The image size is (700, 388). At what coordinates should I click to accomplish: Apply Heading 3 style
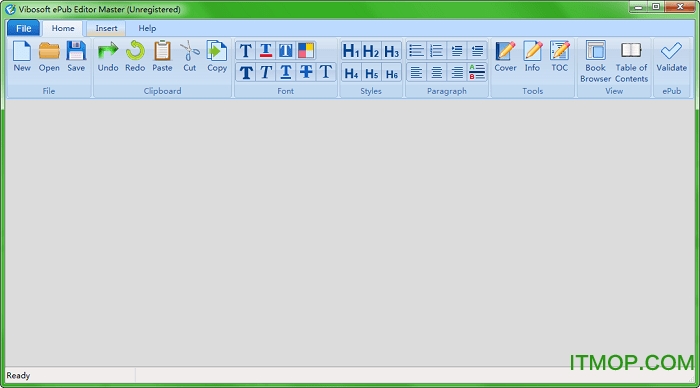tap(392, 51)
